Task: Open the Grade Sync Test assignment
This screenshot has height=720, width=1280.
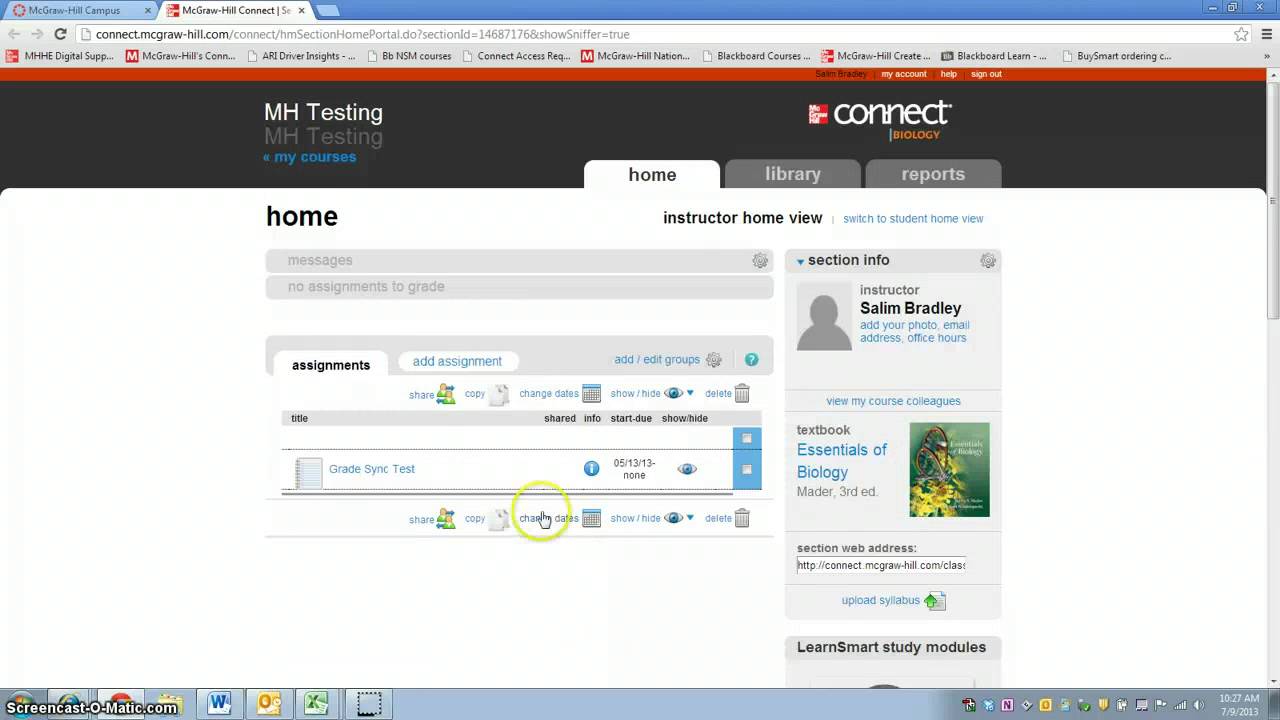Action: coord(372,469)
